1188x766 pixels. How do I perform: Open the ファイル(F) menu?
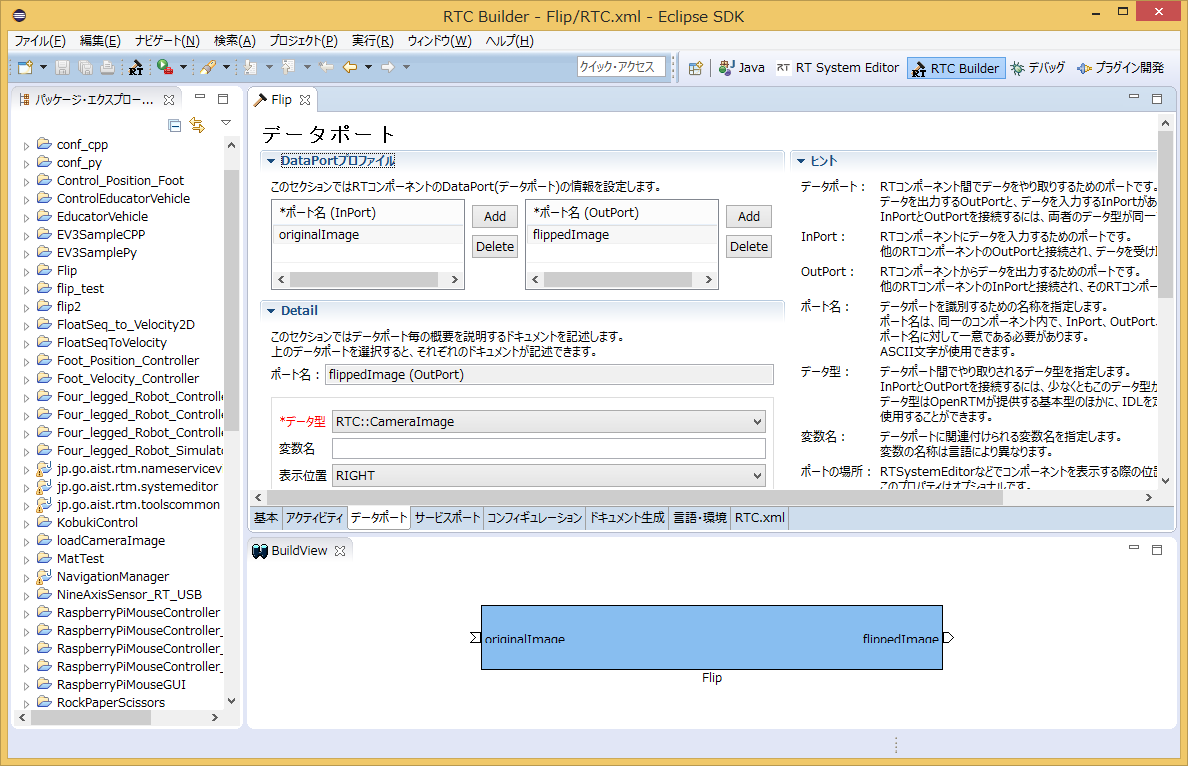[x=40, y=41]
